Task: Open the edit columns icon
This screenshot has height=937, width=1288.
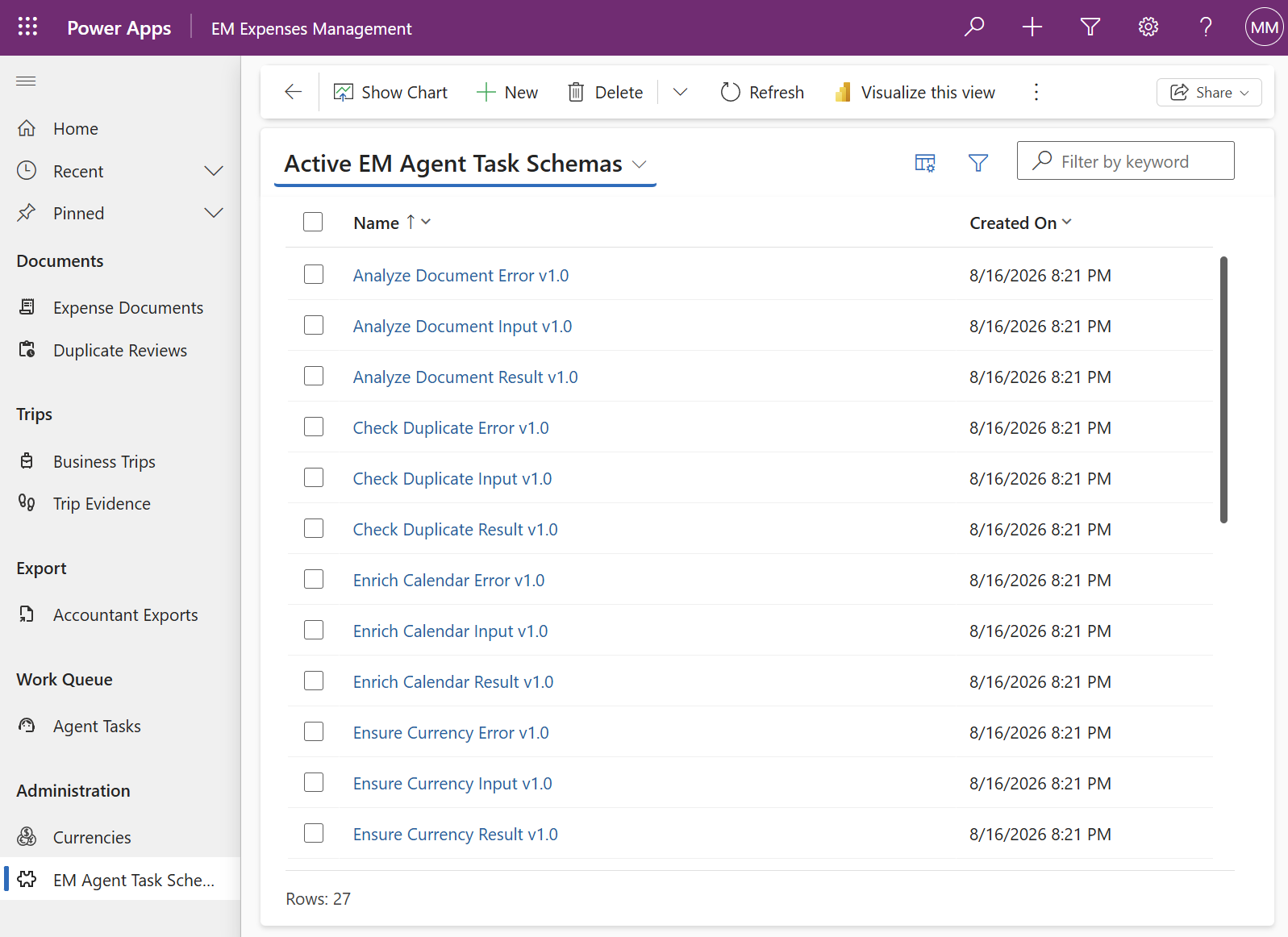Action: [x=925, y=163]
